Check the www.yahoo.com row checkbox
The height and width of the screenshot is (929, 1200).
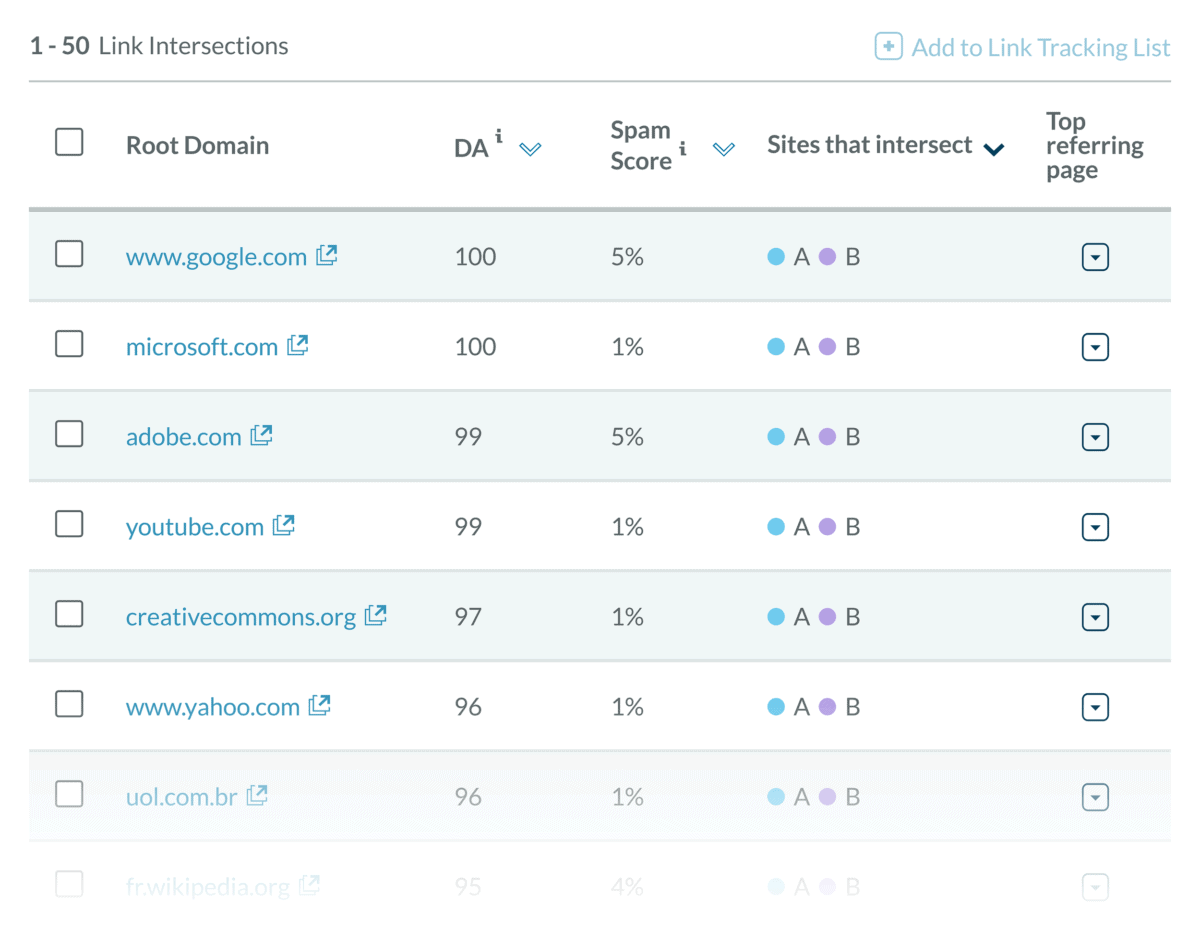69,704
